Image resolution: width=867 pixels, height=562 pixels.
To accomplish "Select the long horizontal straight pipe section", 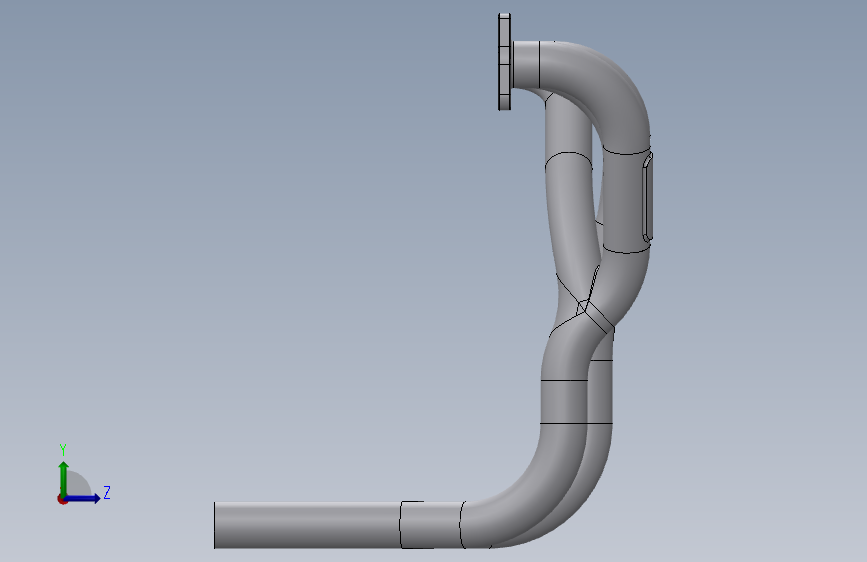I will 307,525.
